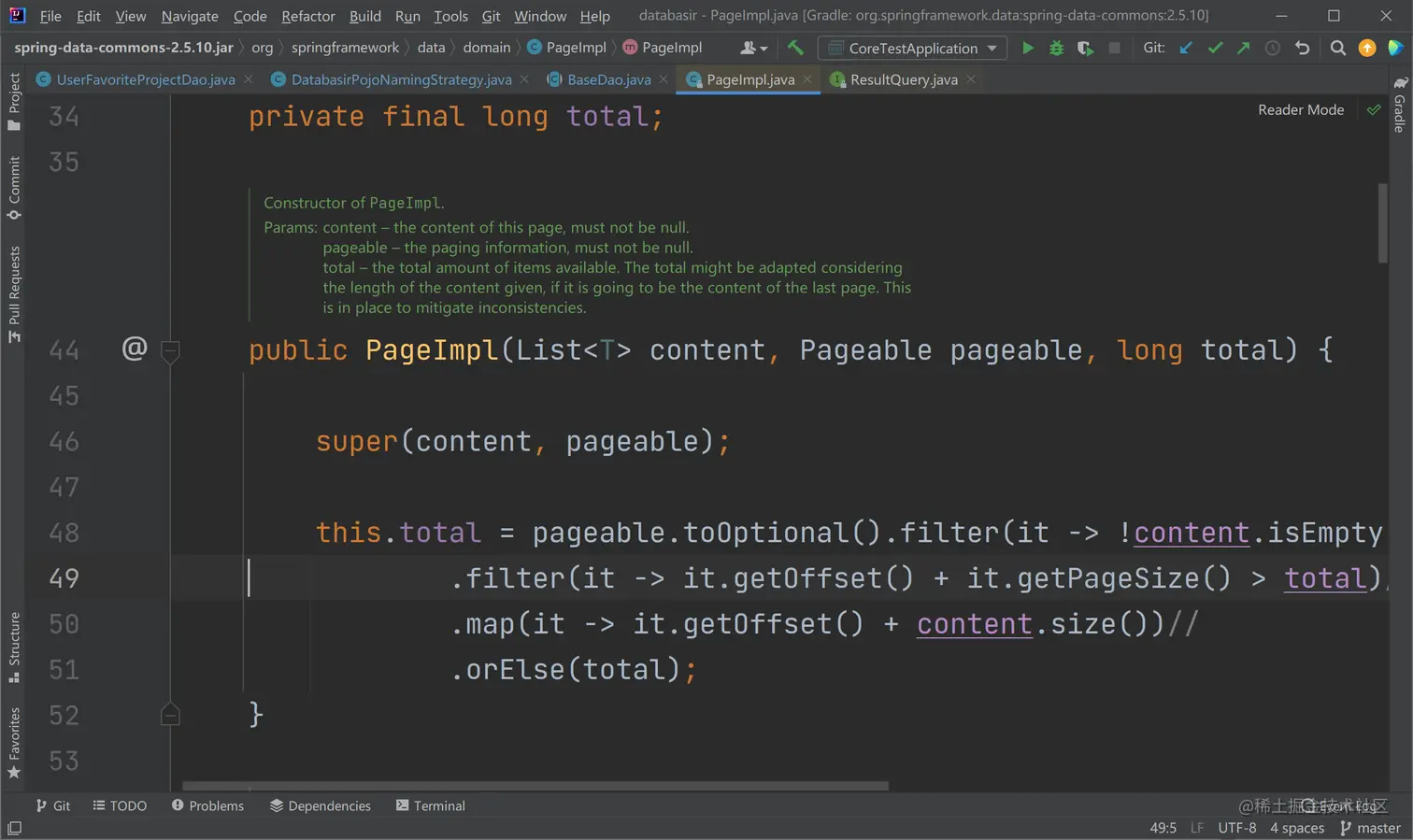Click the green inspection checkmark in editor
The width and height of the screenshot is (1413, 840).
pos(1374,110)
